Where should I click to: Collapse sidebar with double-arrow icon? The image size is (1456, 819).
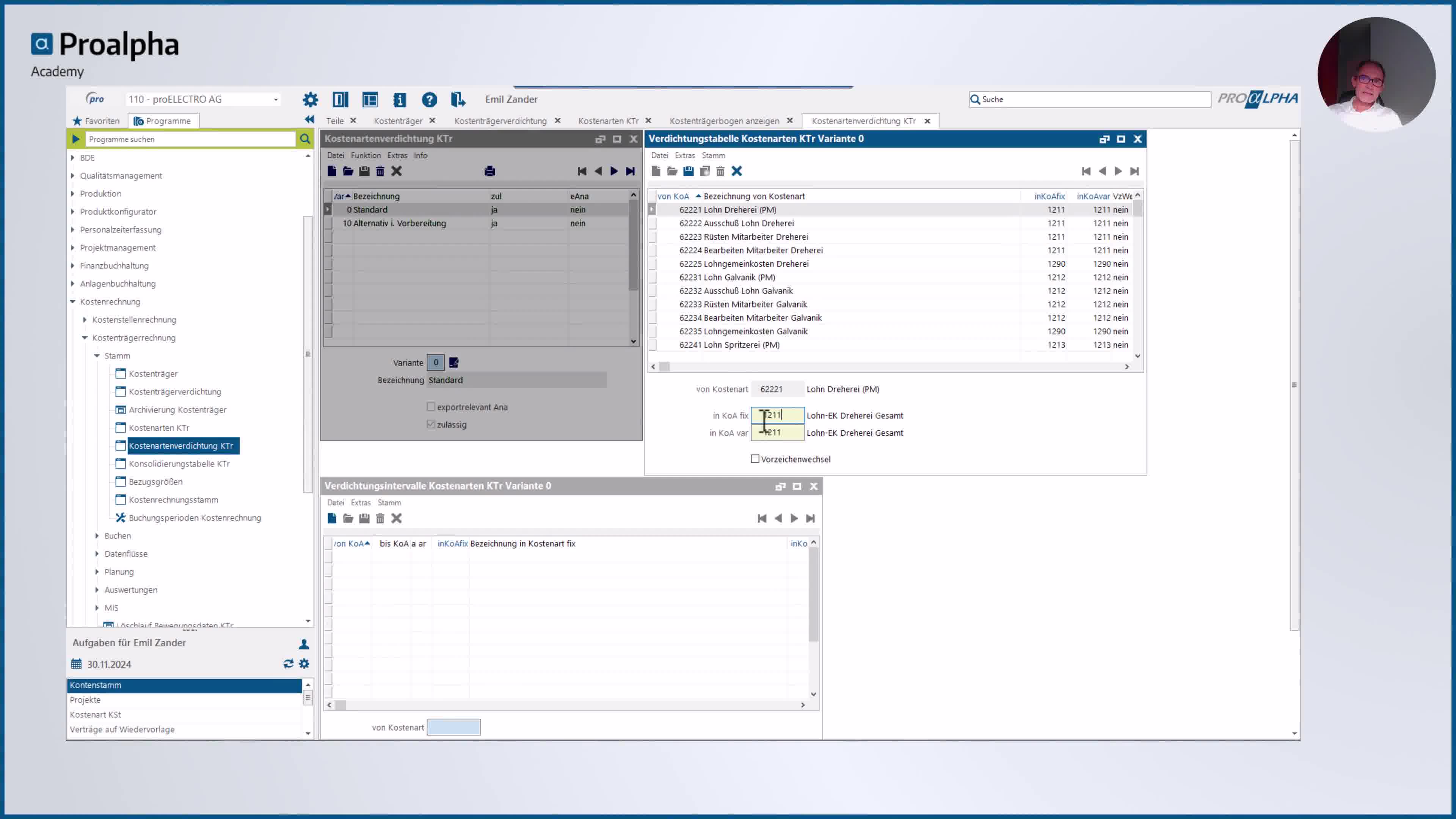(309, 120)
